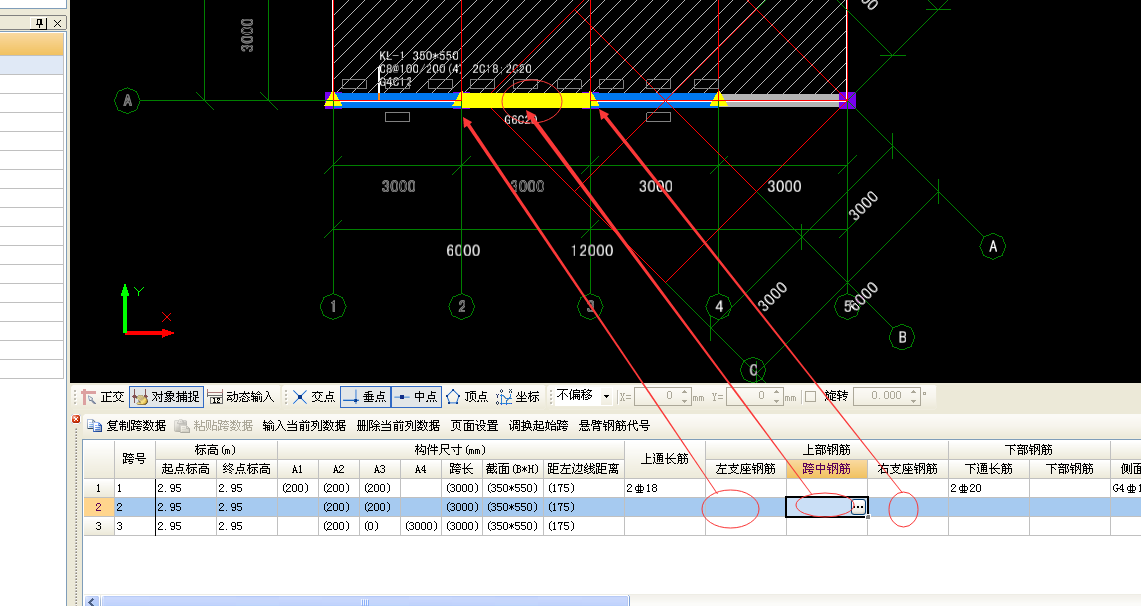
Task: Enable 交点 intersection snap
Action: [x=314, y=396]
